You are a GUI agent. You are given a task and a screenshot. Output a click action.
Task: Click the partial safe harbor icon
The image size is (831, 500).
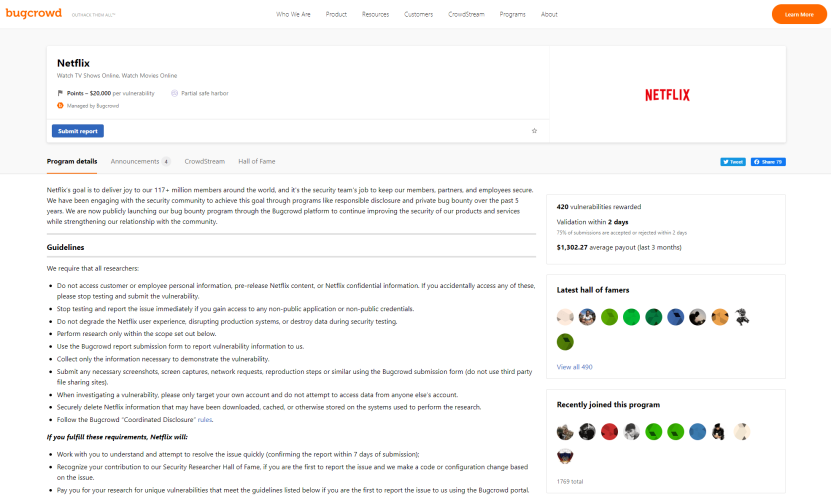(174, 93)
